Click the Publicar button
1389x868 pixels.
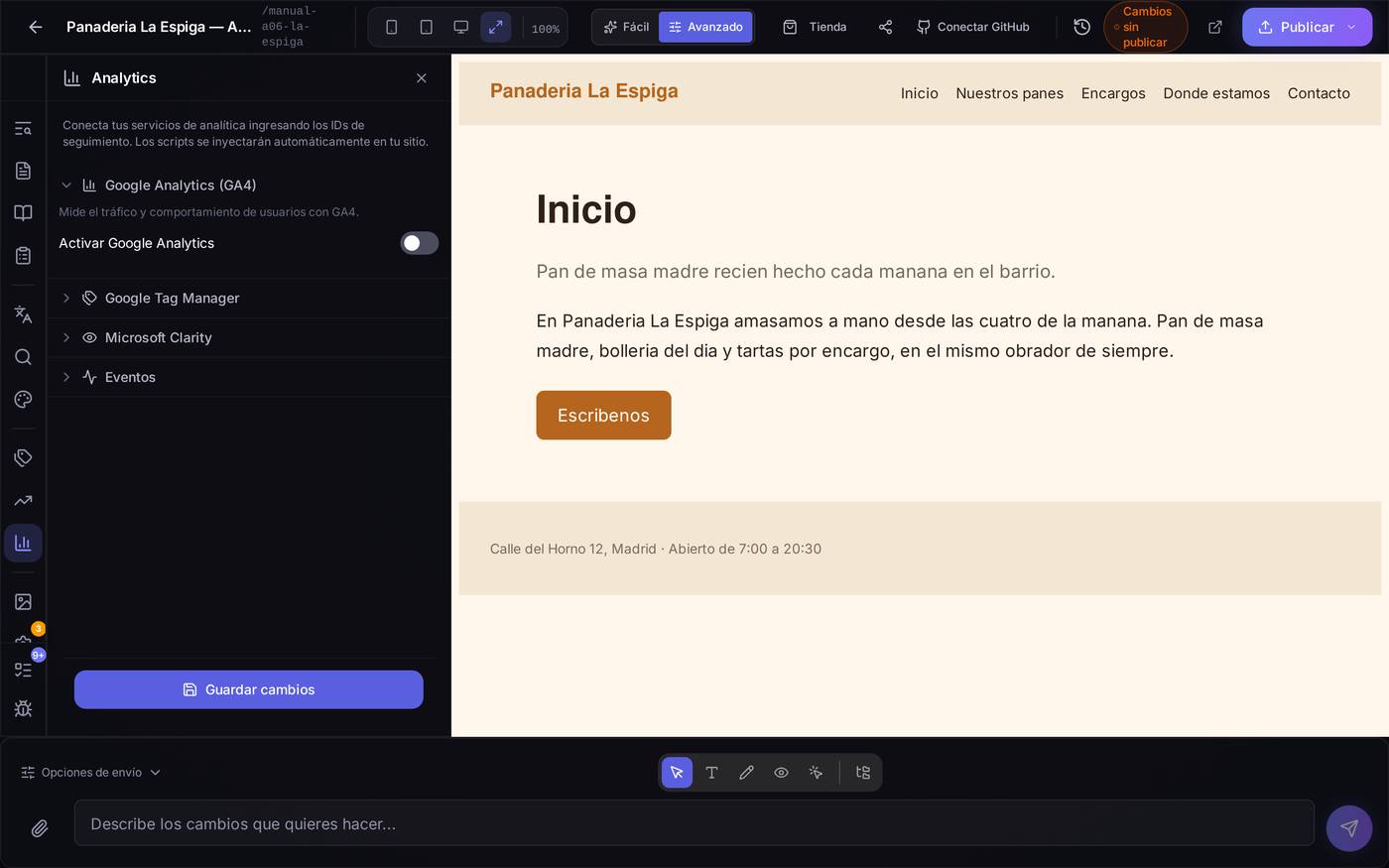pyautogui.click(x=1297, y=27)
